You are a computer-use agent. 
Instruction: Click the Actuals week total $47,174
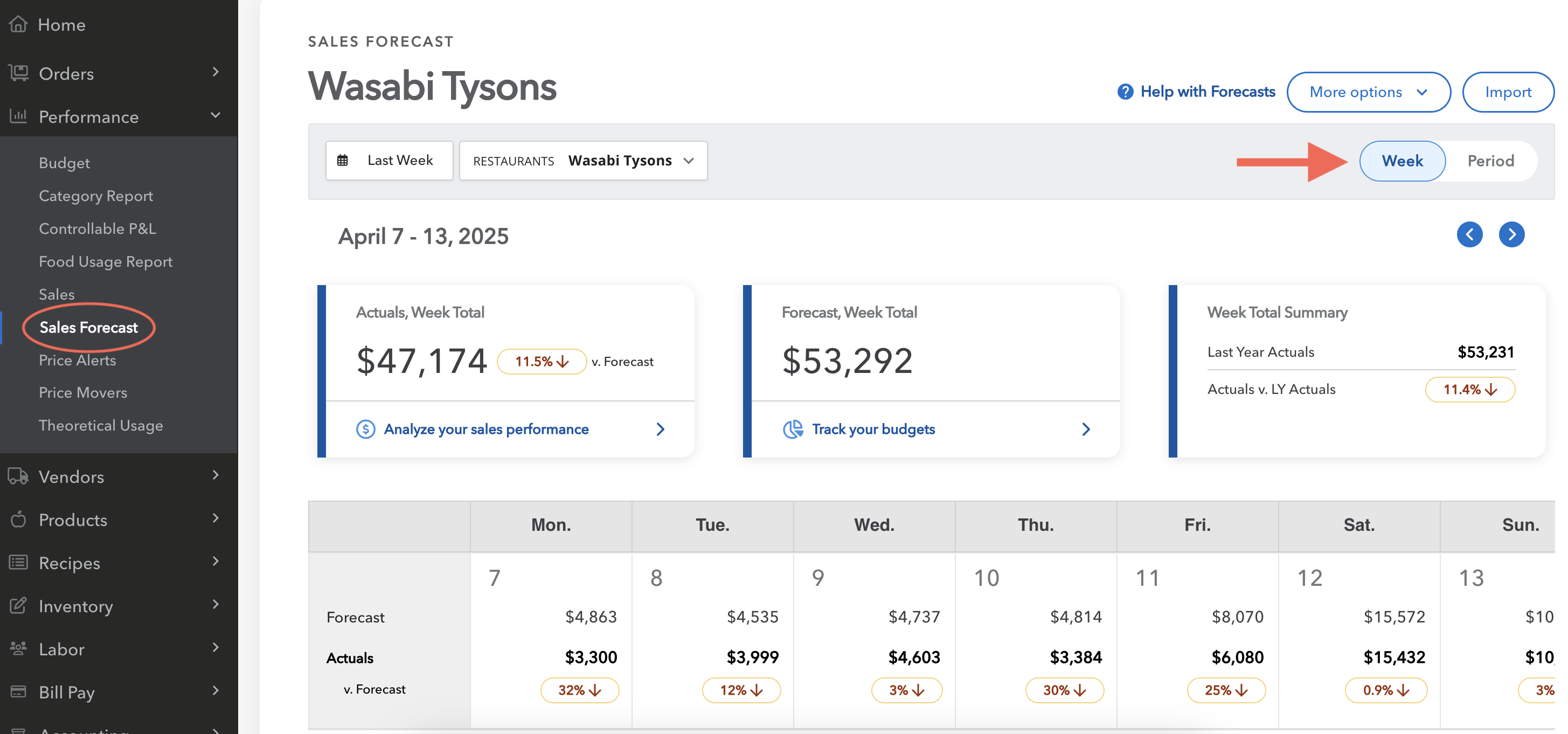(422, 361)
